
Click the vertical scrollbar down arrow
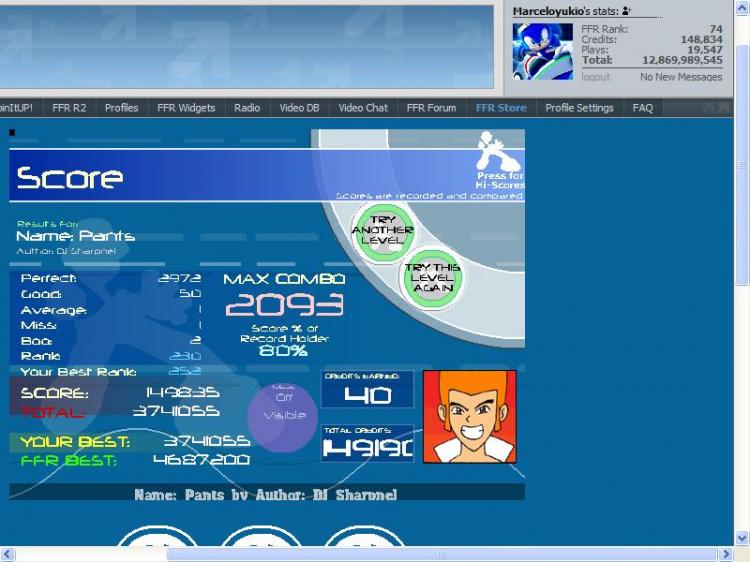(x=741, y=537)
